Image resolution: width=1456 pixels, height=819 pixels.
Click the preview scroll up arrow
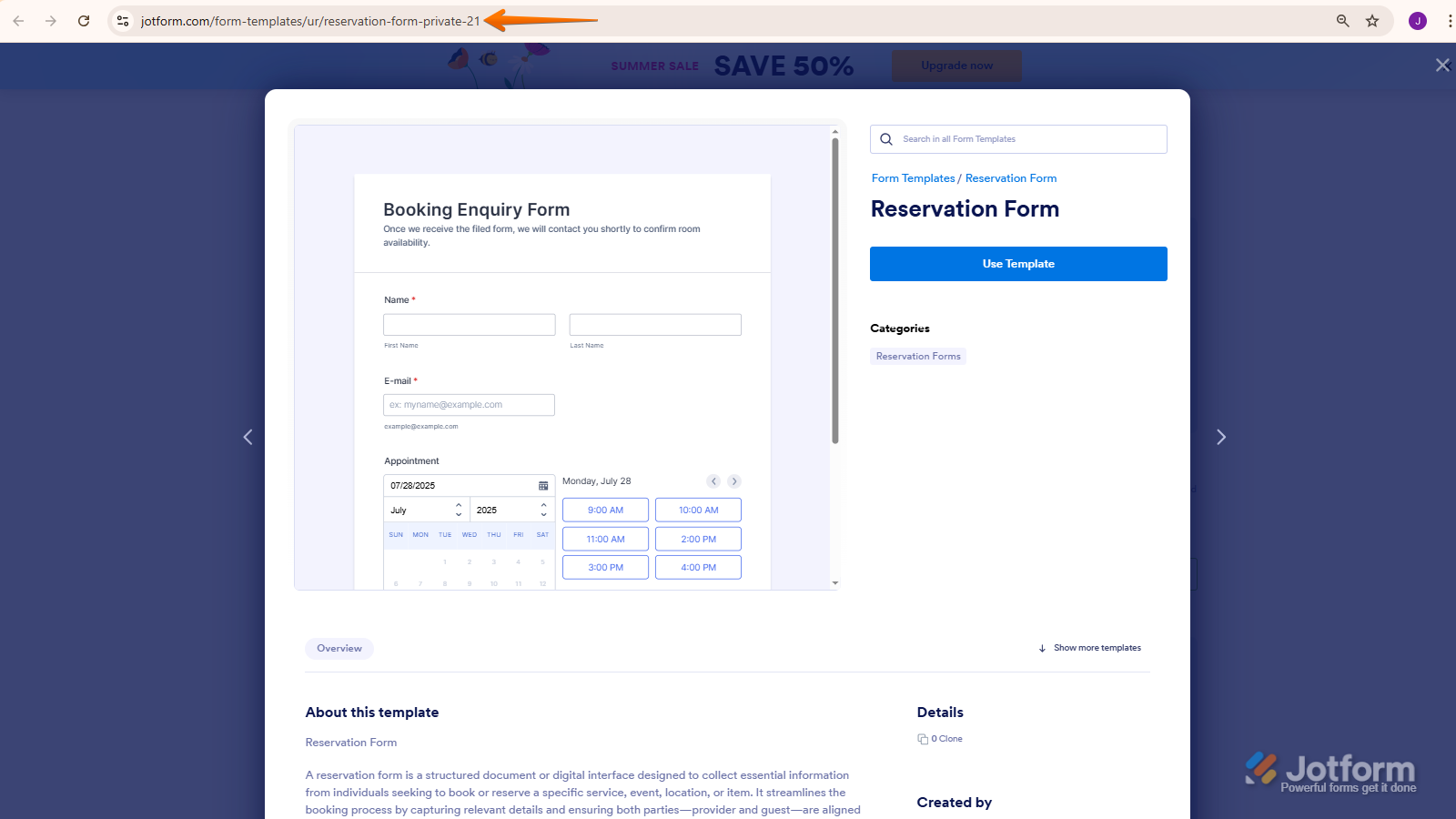(x=835, y=132)
